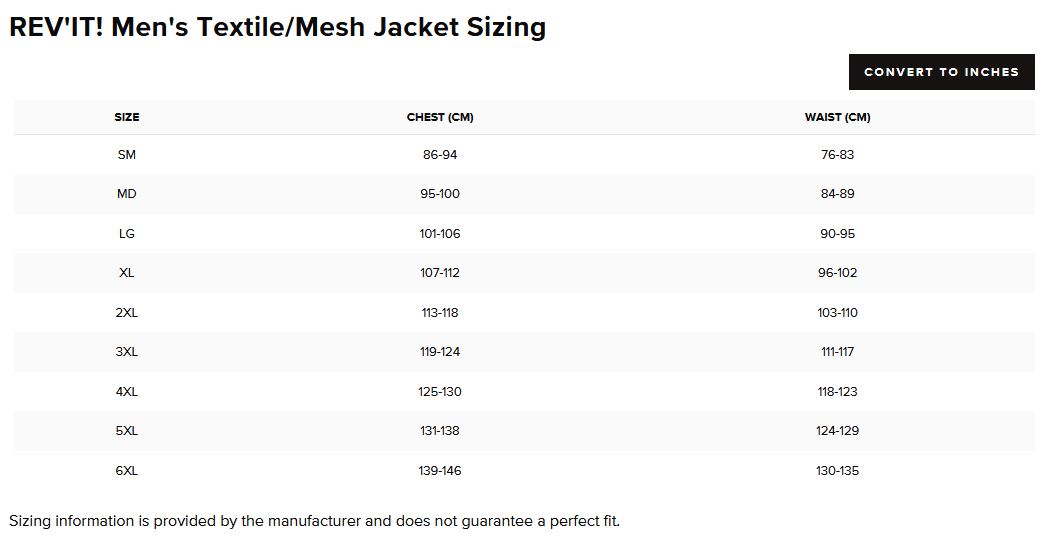Viewport: 1057px width, 549px height.
Task: Click the REV'IT! jacket sizing heading
Action: coord(278,27)
